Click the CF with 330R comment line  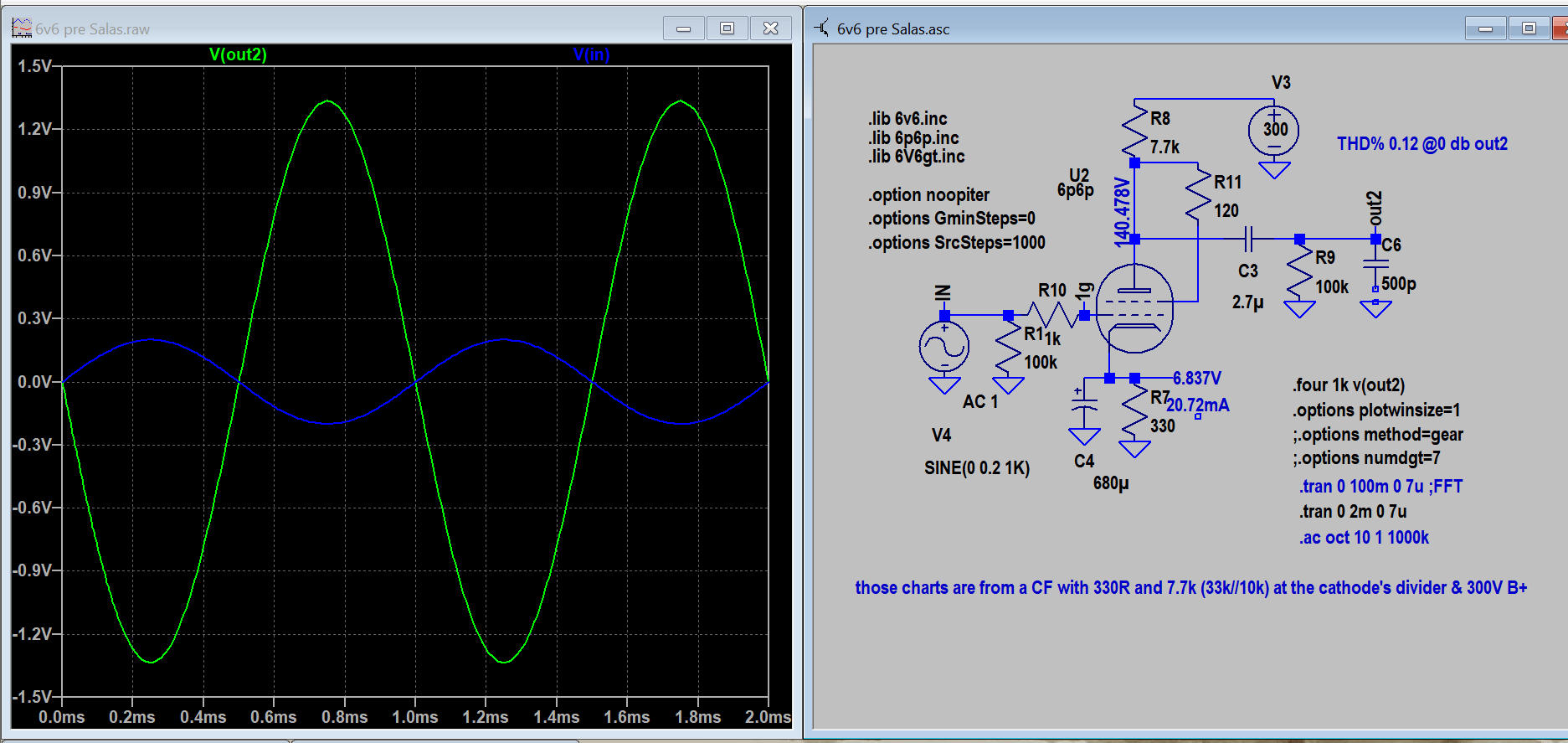(x=1190, y=587)
